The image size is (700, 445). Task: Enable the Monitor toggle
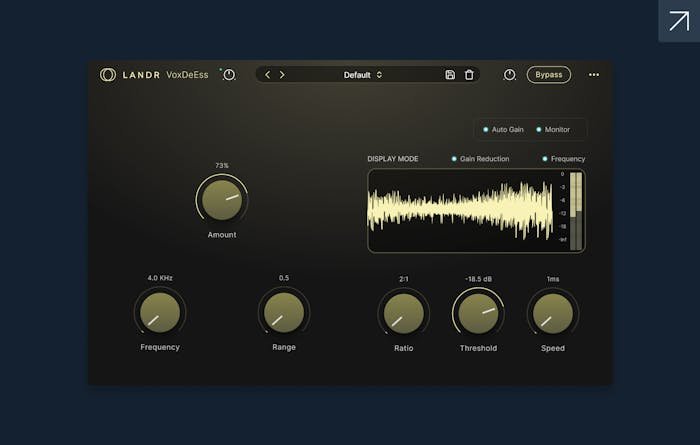pyautogui.click(x=553, y=129)
